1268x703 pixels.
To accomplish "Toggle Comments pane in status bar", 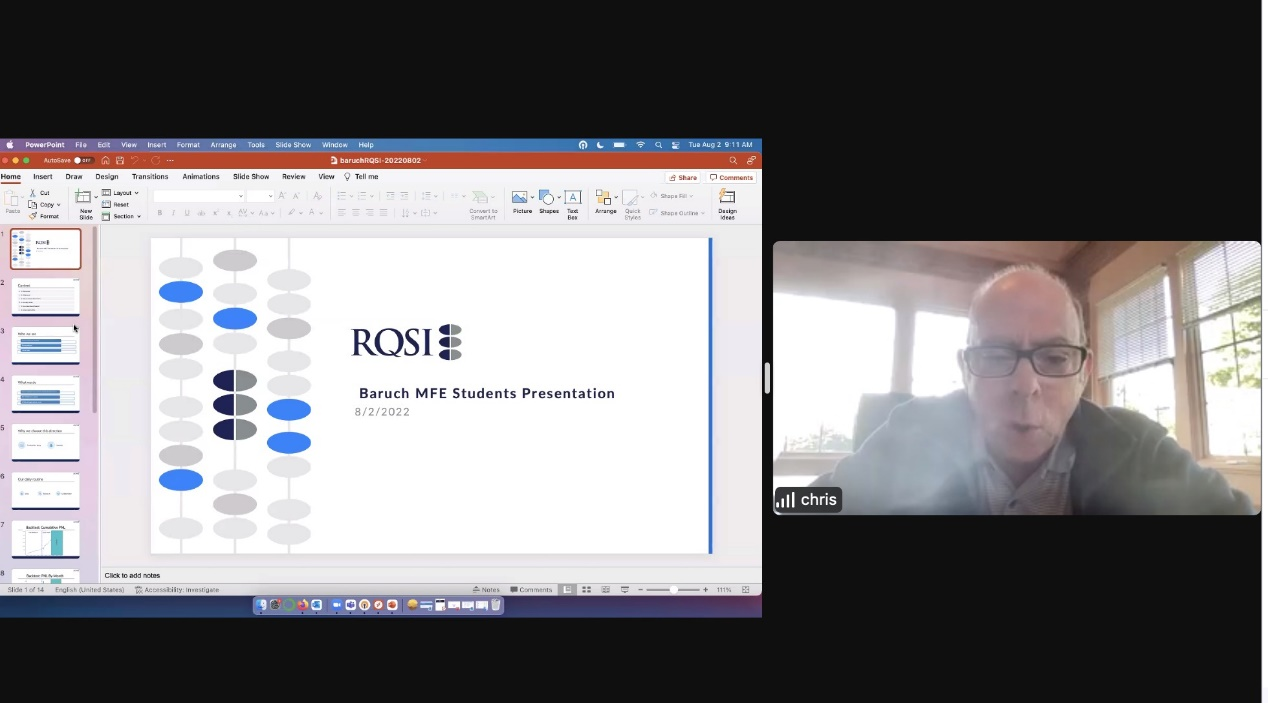I will coord(531,590).
